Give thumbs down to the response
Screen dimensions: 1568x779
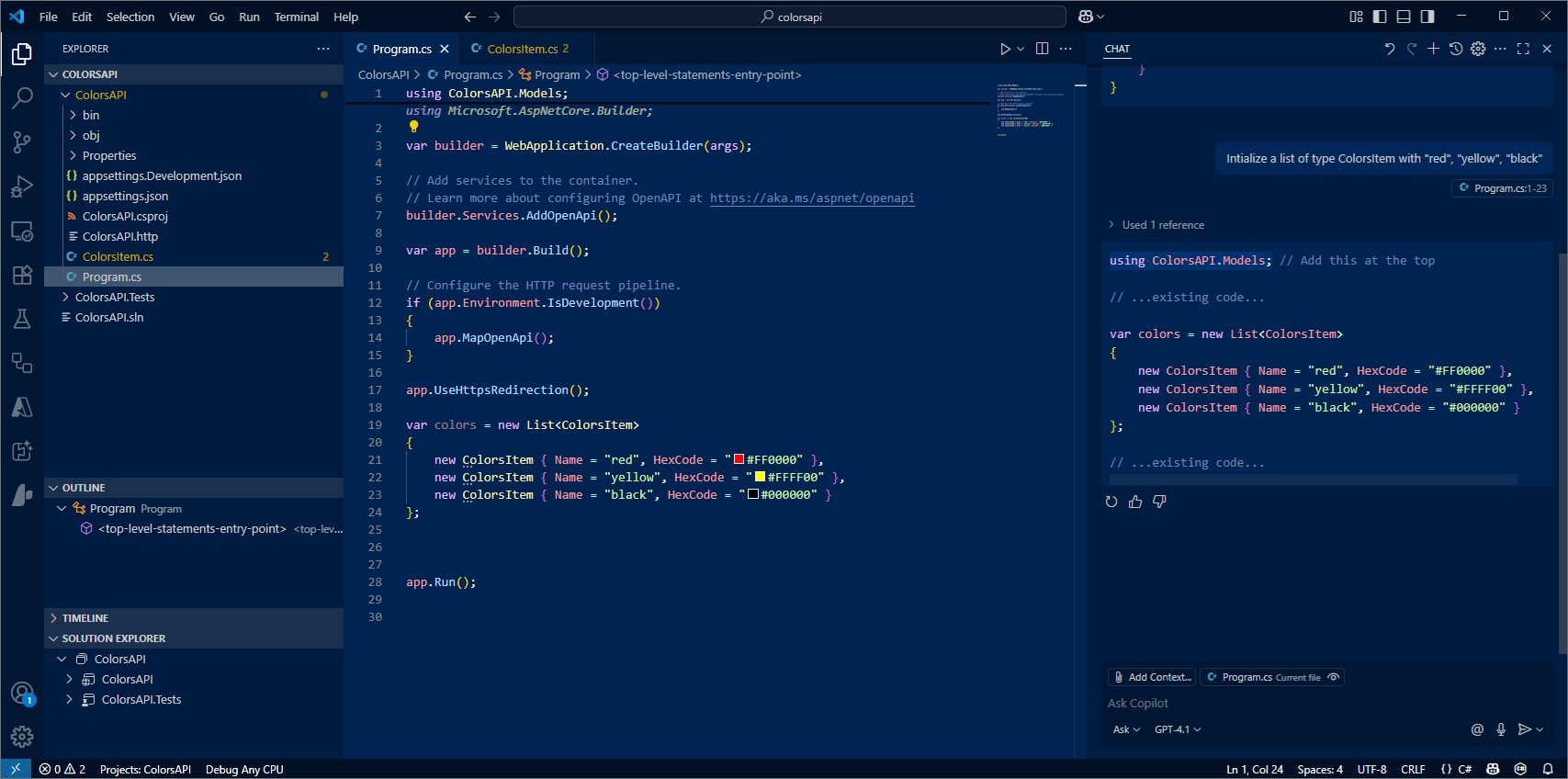coord(1159,502)
